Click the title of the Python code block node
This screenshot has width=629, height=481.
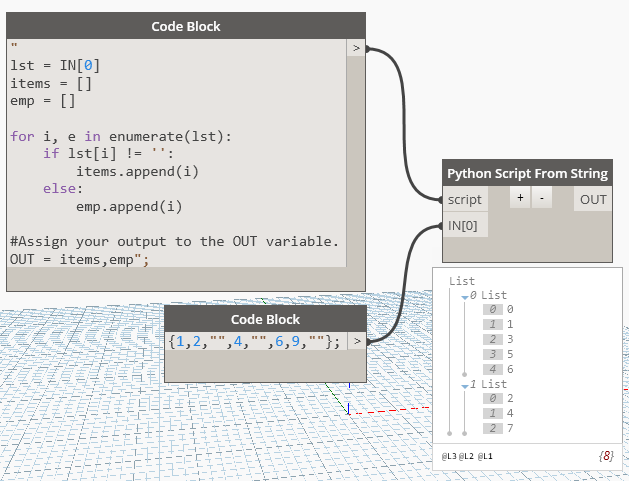(186, 26)
